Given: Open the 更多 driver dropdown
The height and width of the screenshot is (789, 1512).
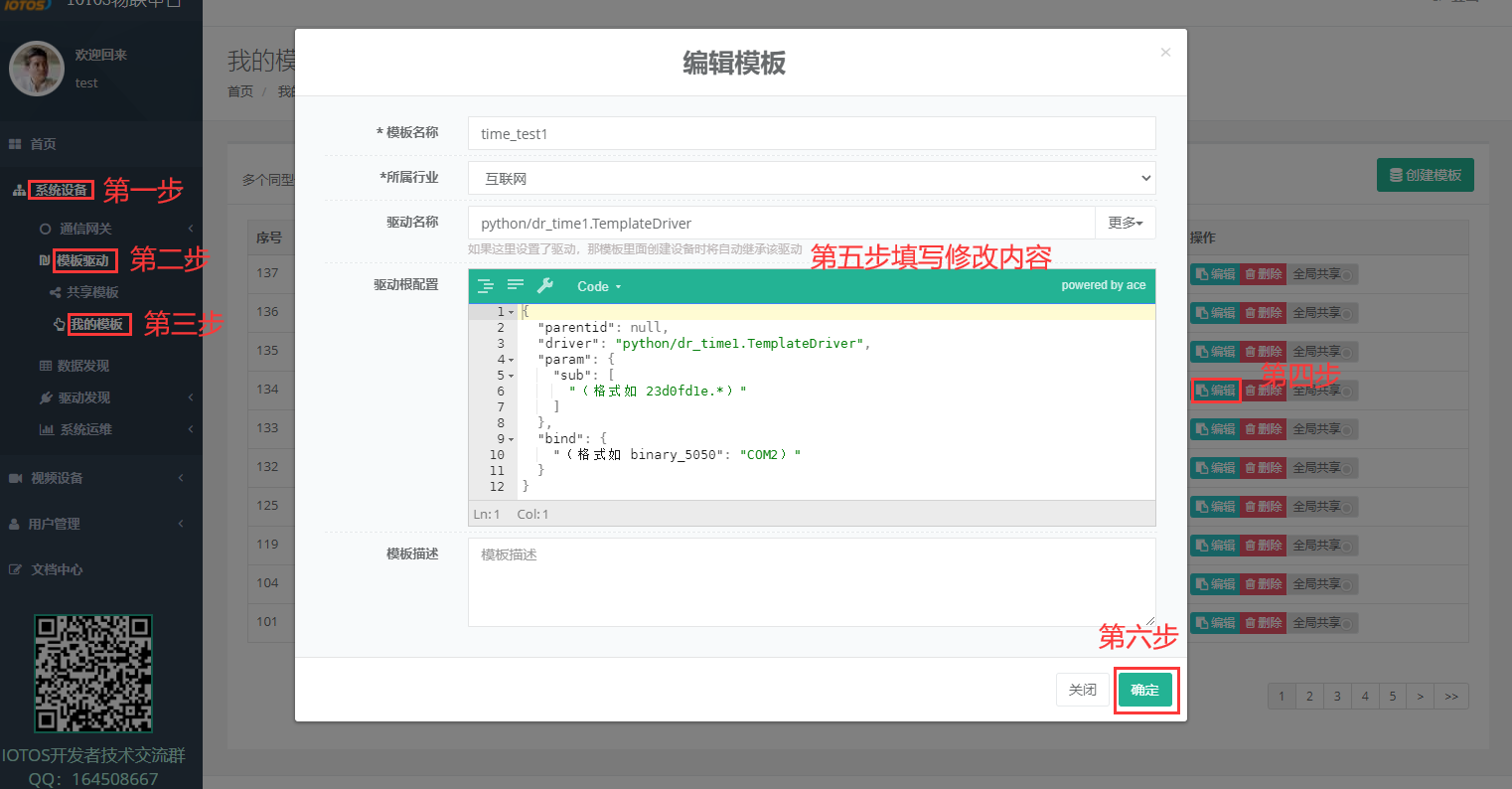Looking at the screenshot, I should point(1125,222).
